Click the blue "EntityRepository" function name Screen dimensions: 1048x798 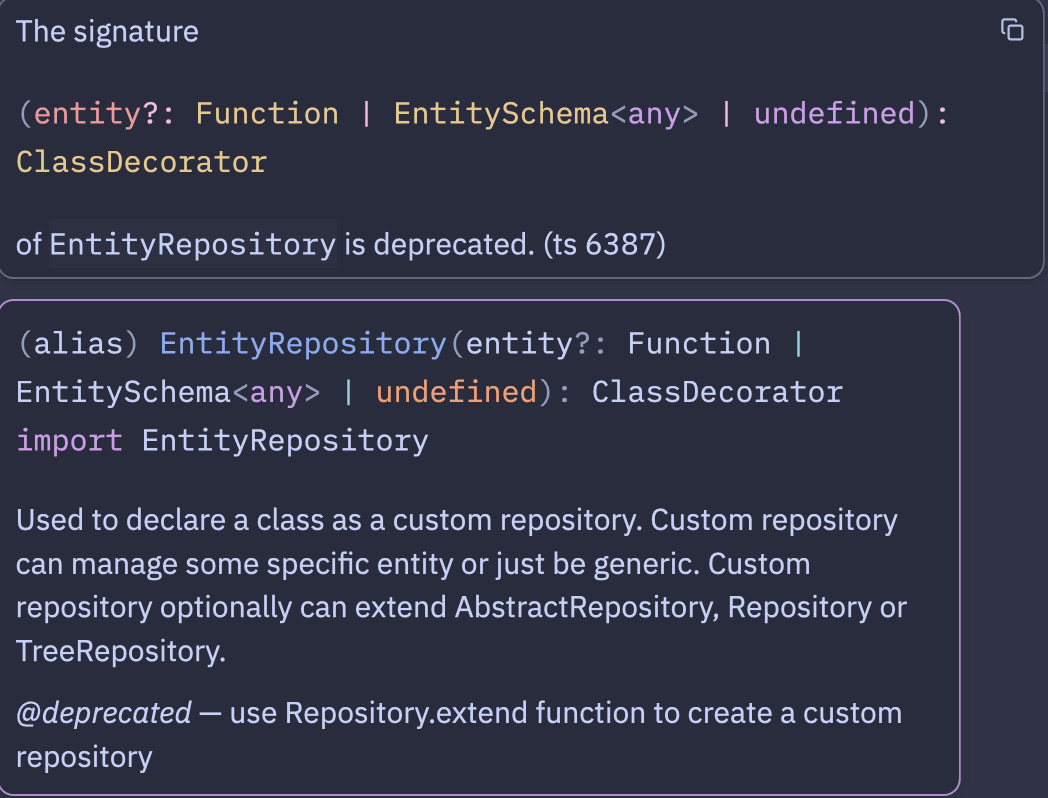tap(303, 344)
